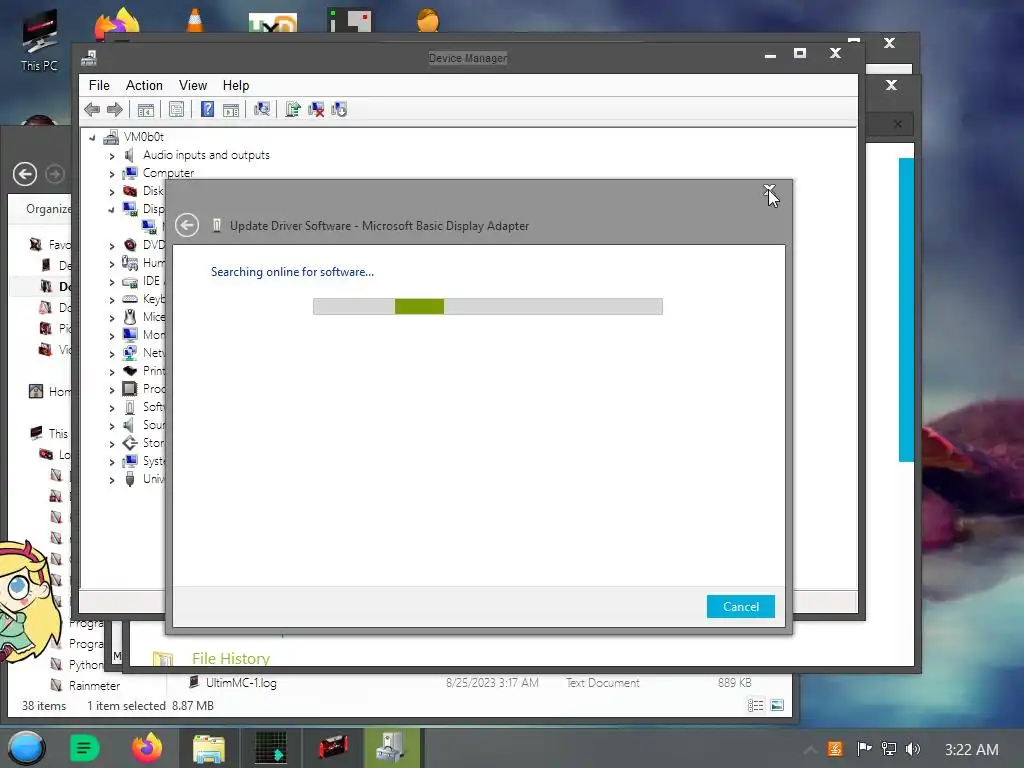Click Scan for hardware changes icon
Screen dimensions: 1024x768
262,109
